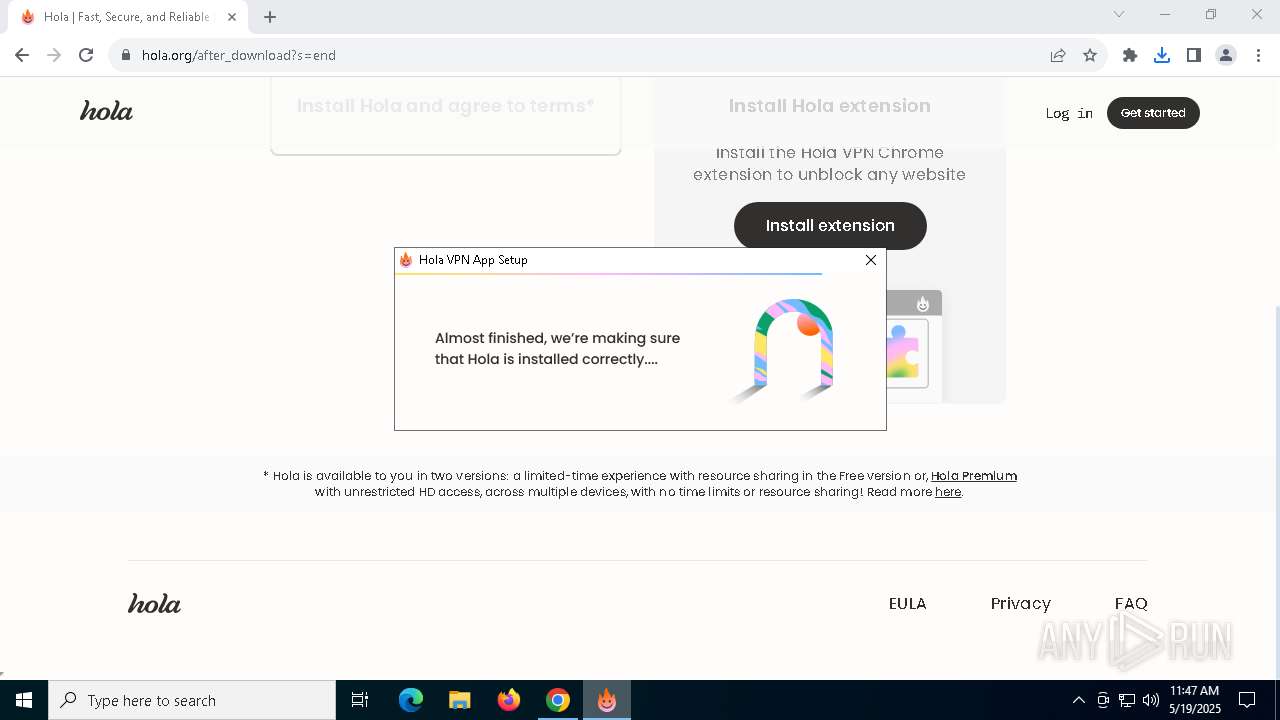Click the hola footer logo

point(154,603)
